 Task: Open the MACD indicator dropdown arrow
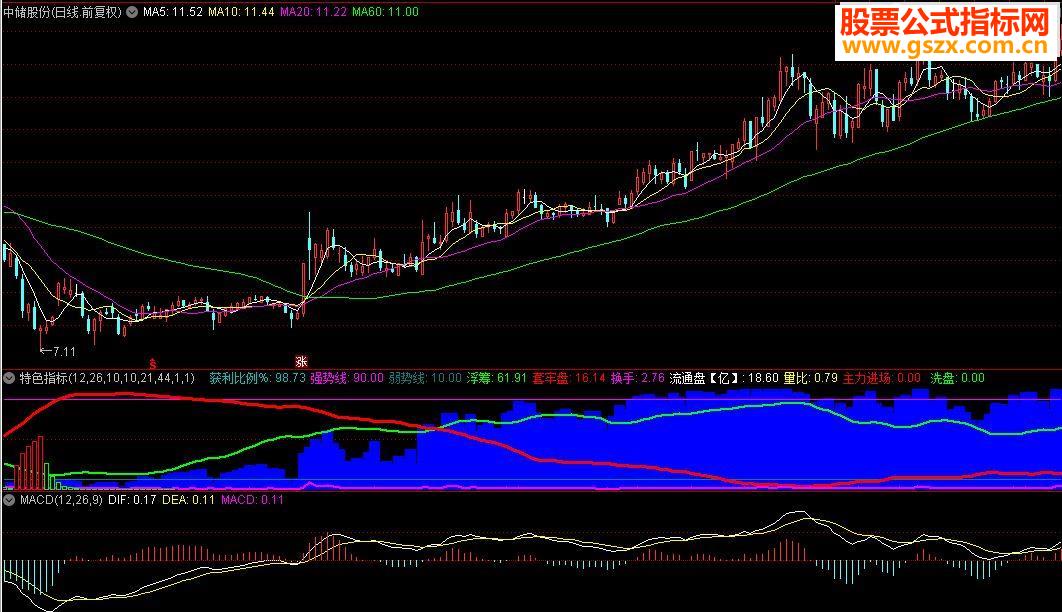pos(9,500)
